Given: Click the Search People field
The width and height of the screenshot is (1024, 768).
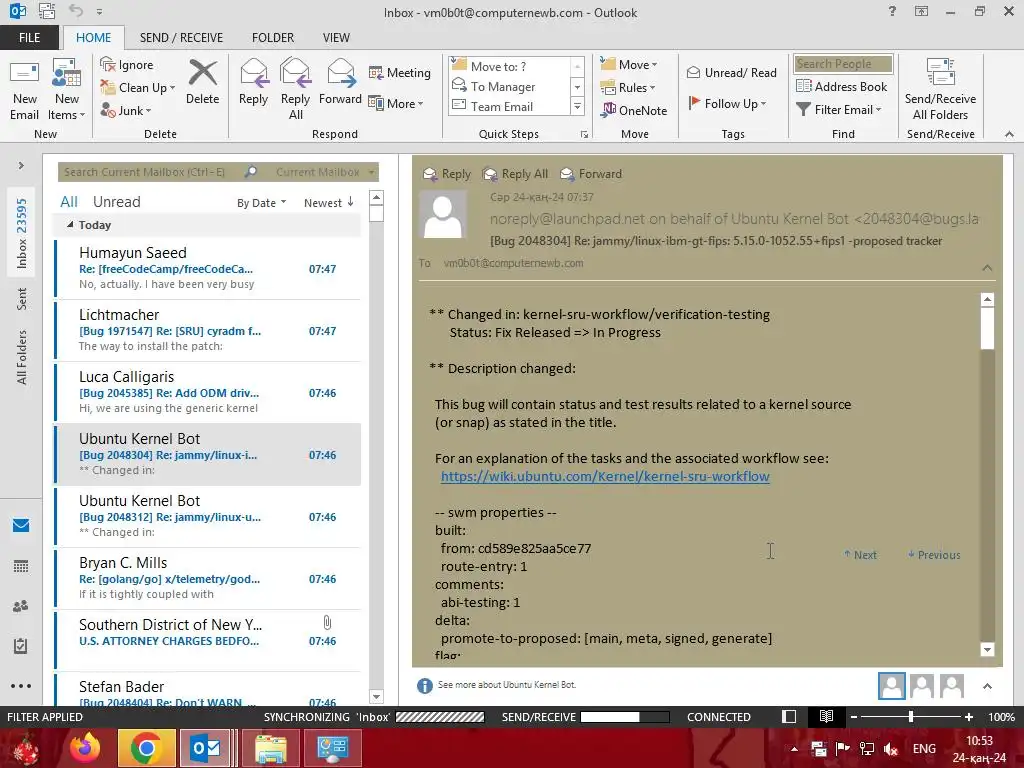Looking at the screenshot, I should tap(843, 63).
